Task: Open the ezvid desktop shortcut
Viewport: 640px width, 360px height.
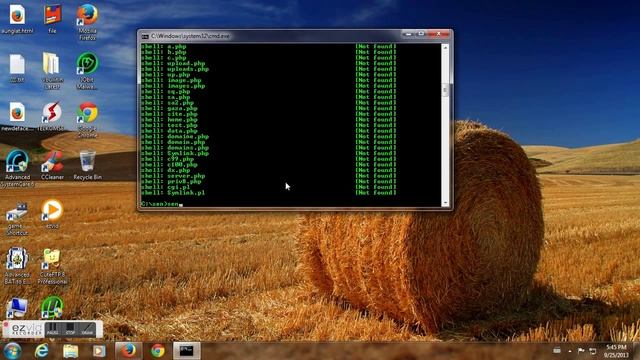Action: click(x=52, y=213)
